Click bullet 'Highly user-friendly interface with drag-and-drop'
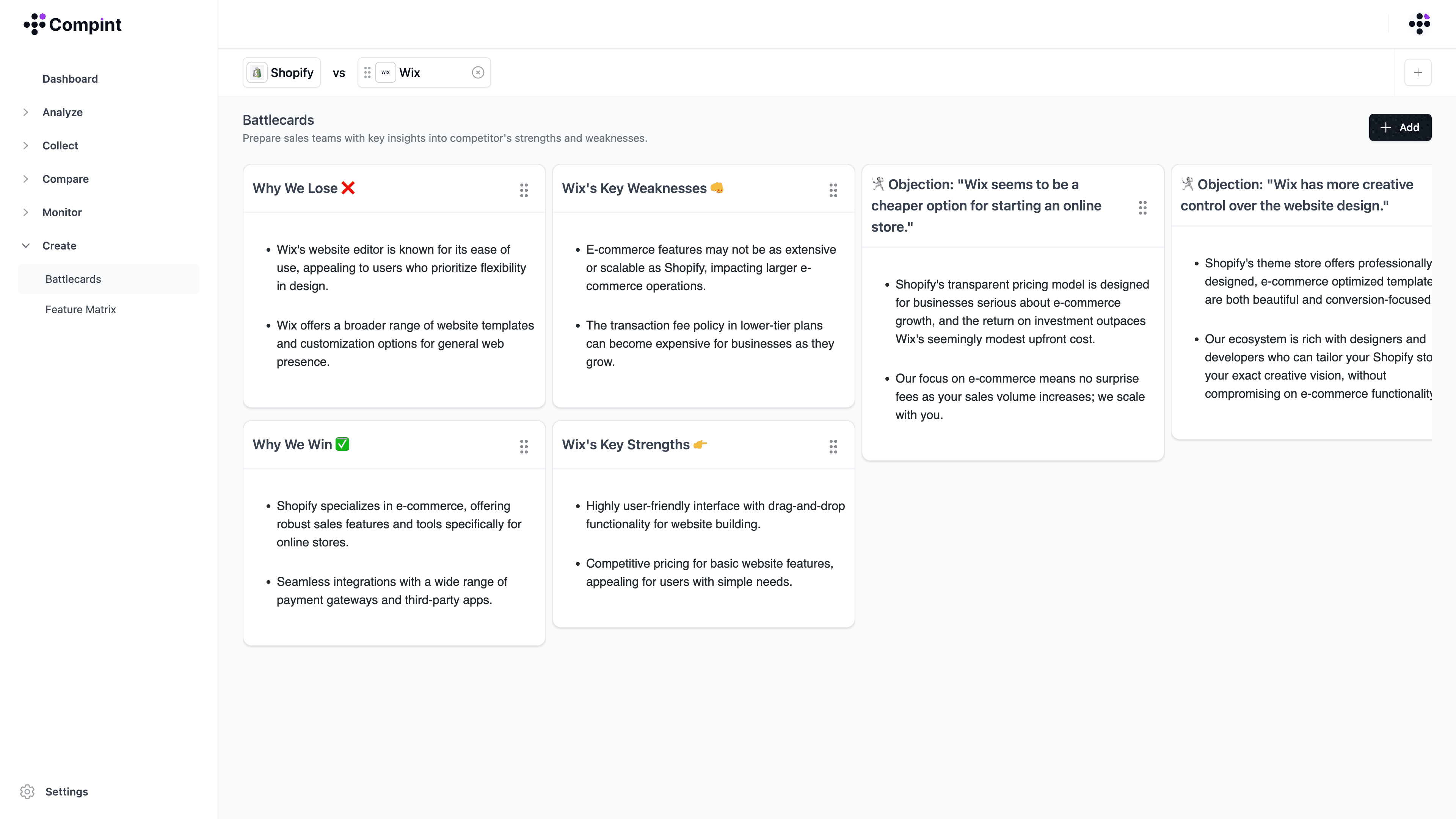This screenshot has height=819, width=1456. (715, 515)
